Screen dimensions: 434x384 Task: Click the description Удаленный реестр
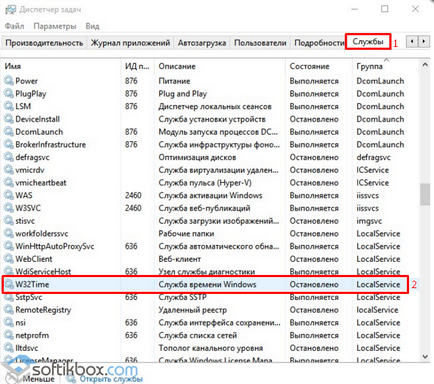click(x=192, y=310)
